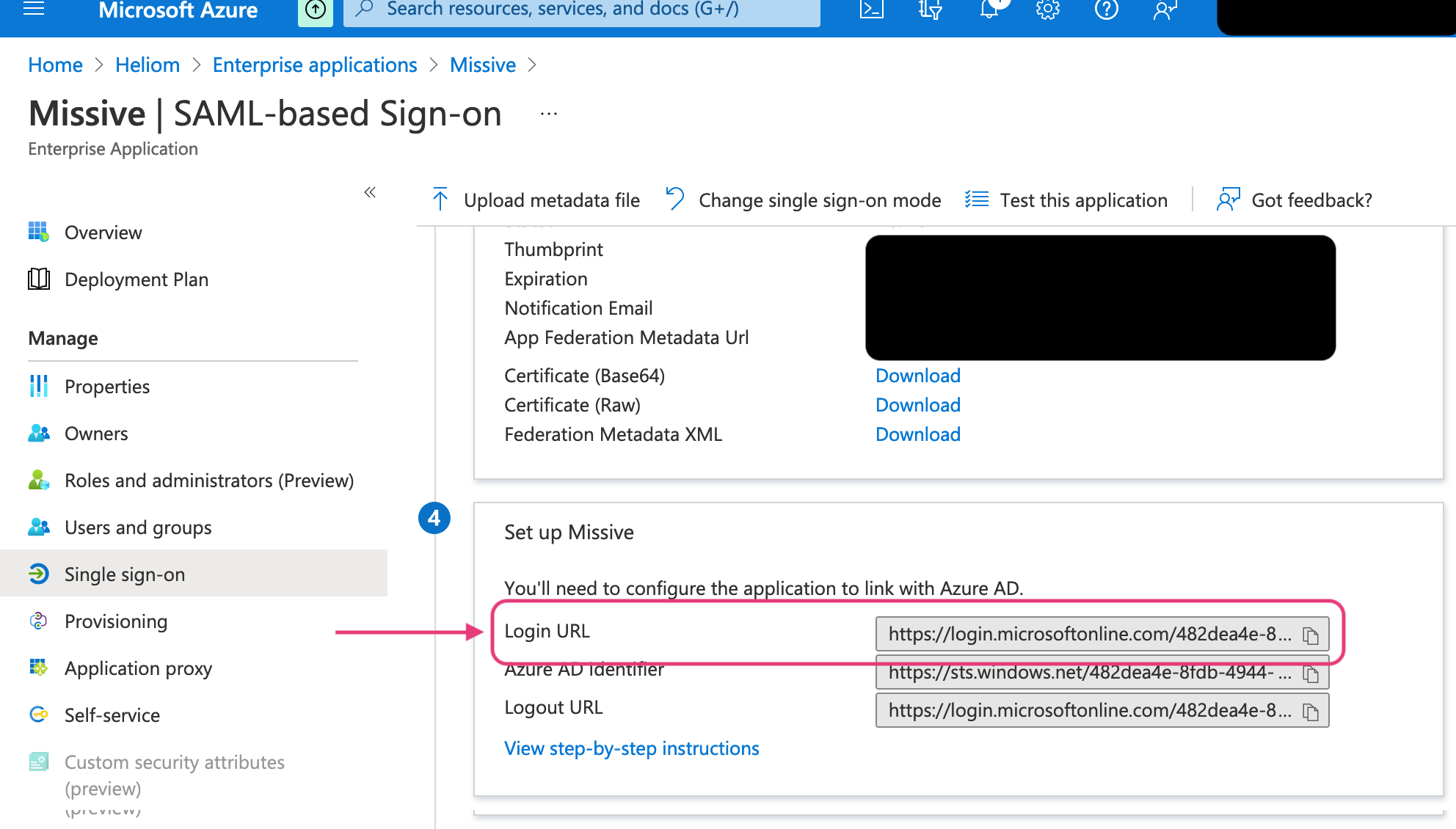Copy the Logout URL value
The height and width of the screenshot is (829, 1456).
pos(1311,712)
